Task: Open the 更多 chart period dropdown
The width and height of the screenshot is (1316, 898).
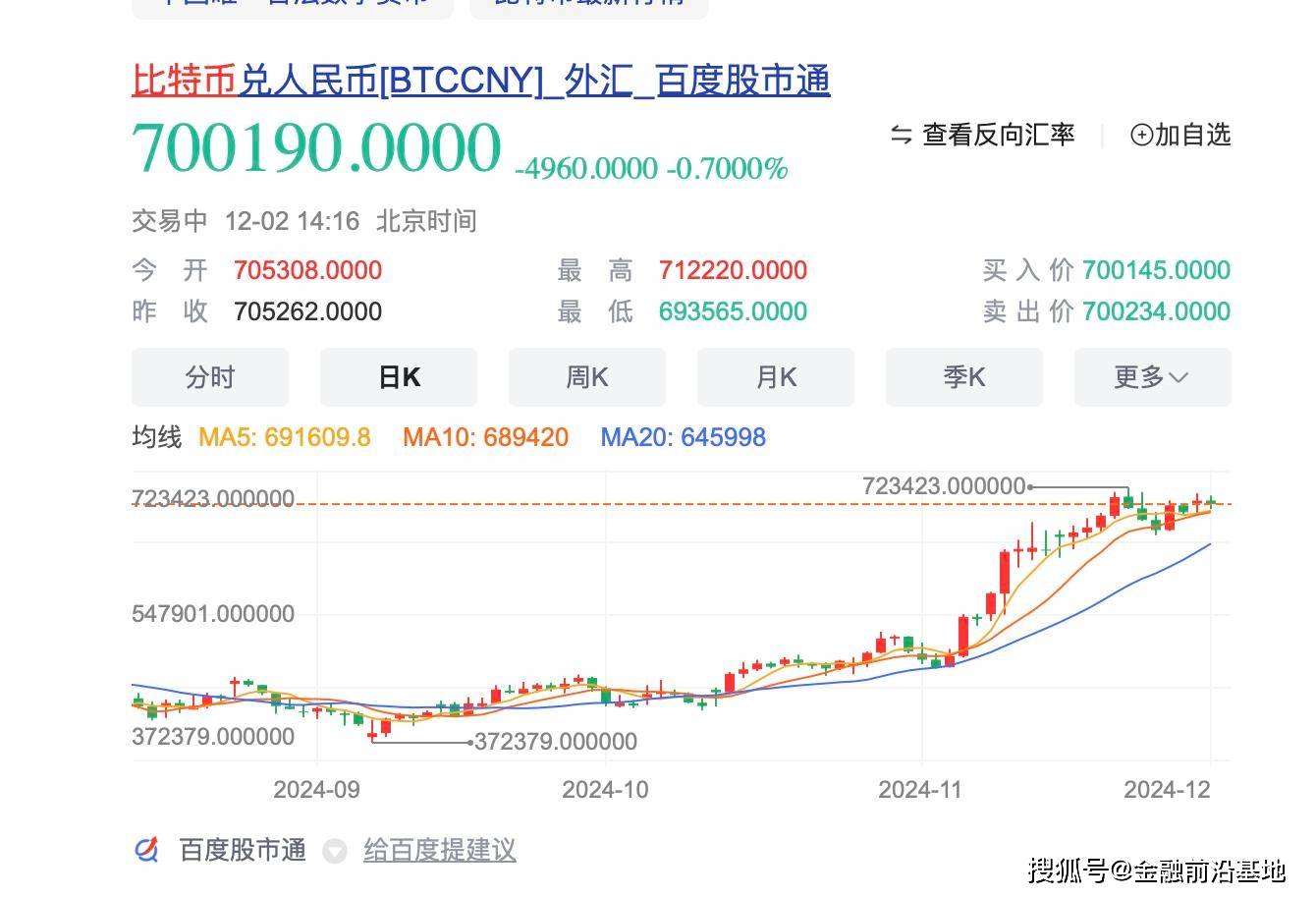Action: click(1152, 377)
